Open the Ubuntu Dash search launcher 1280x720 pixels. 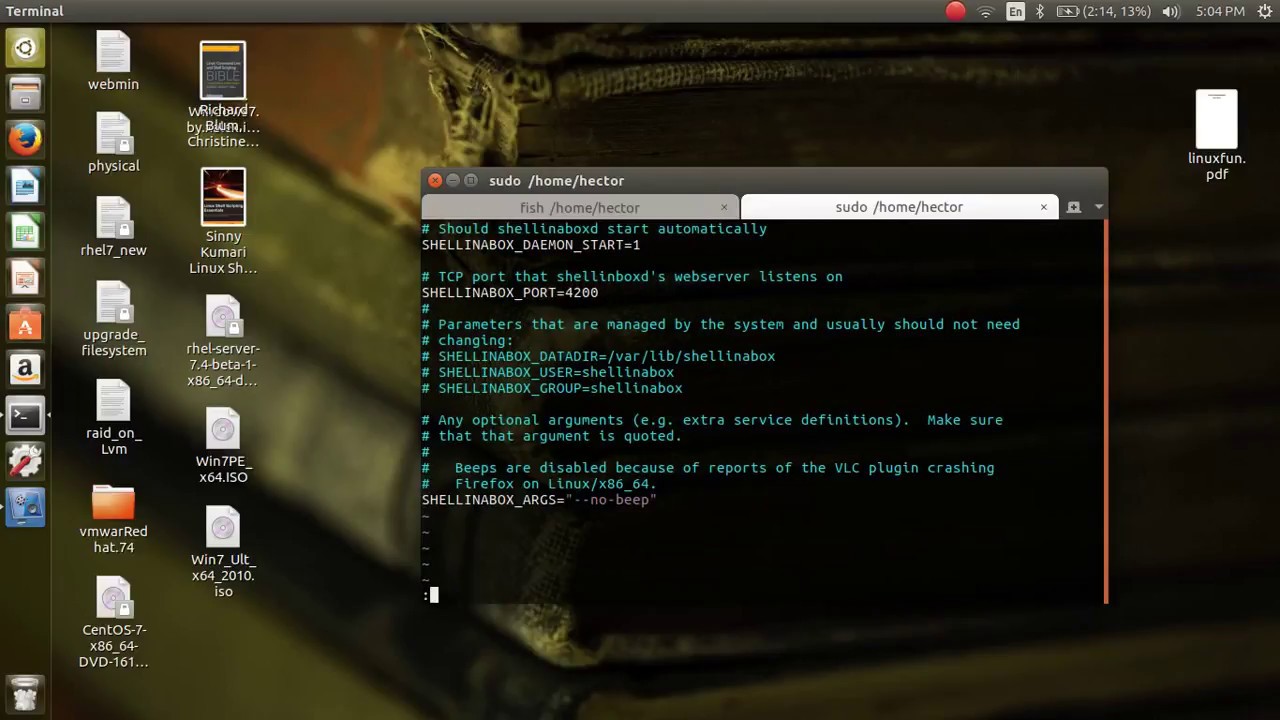pos(25,48)
